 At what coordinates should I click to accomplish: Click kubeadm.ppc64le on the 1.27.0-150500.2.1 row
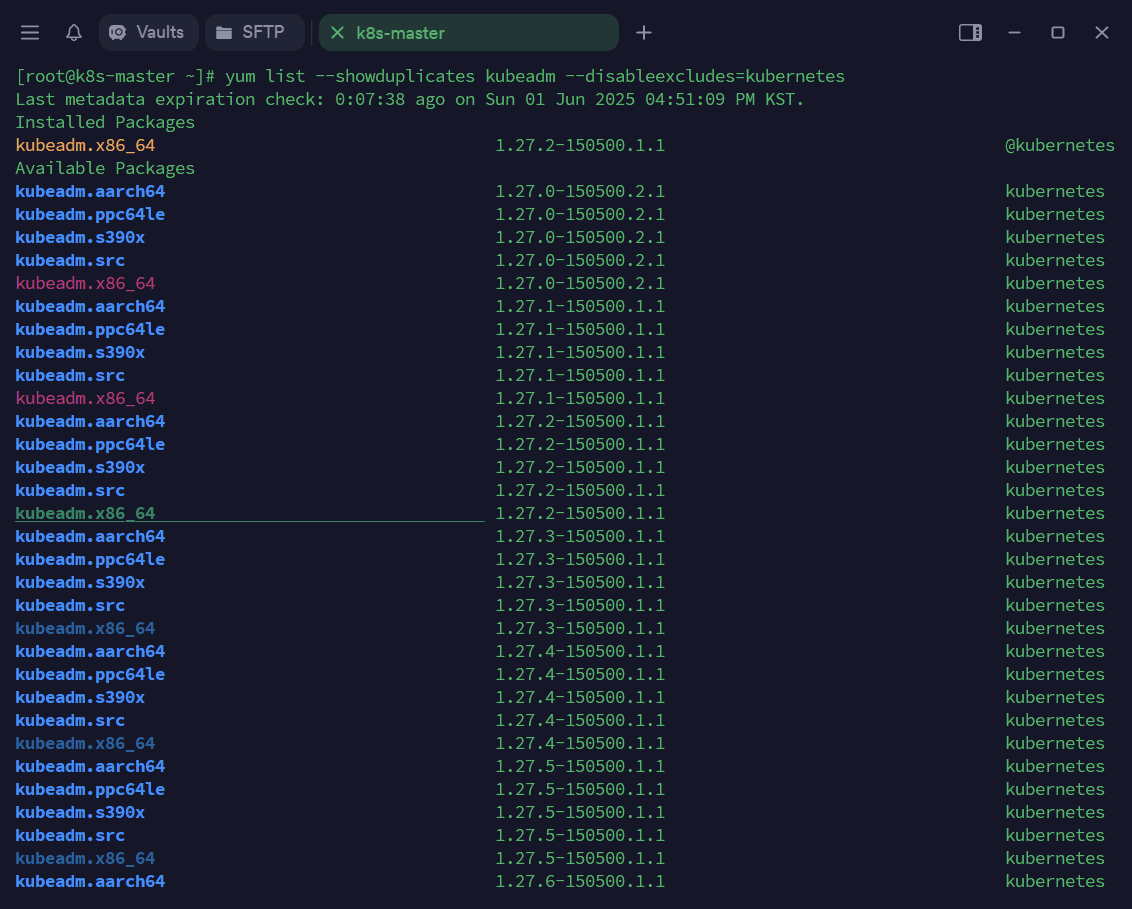tap(90, 214)
